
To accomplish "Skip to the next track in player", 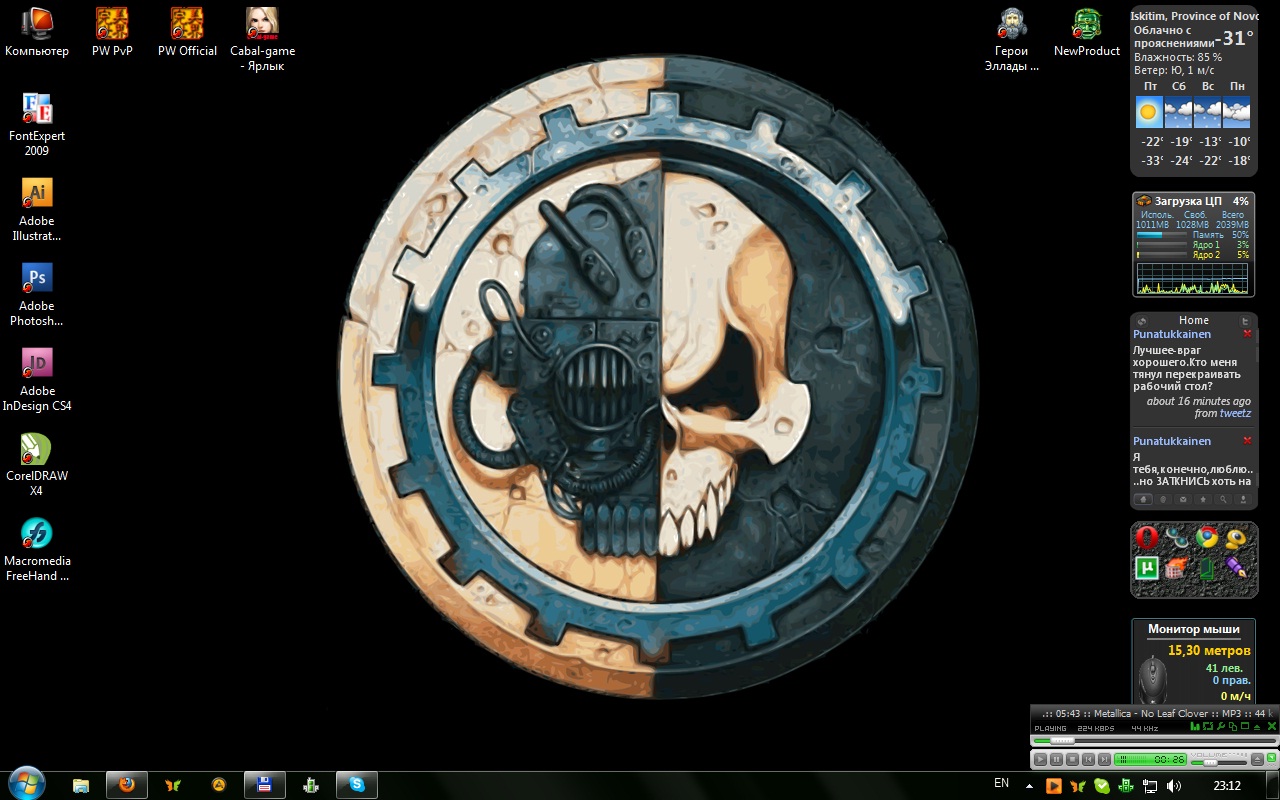I will click(1104, 760).
